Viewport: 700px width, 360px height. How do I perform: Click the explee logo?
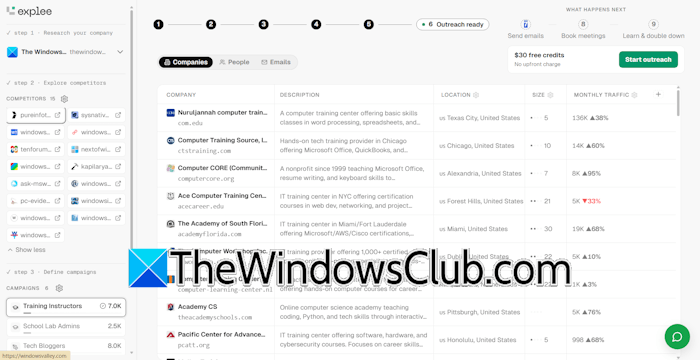tap(29, 11)
